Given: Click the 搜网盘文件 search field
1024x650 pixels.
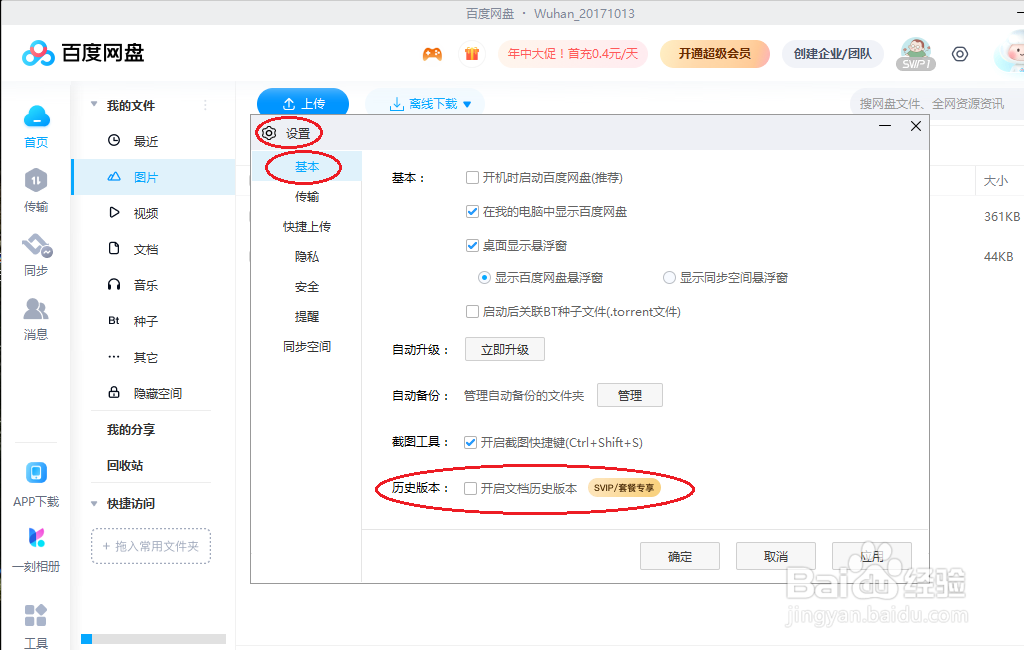Looking at the screenshot, I should coord(937,104).
